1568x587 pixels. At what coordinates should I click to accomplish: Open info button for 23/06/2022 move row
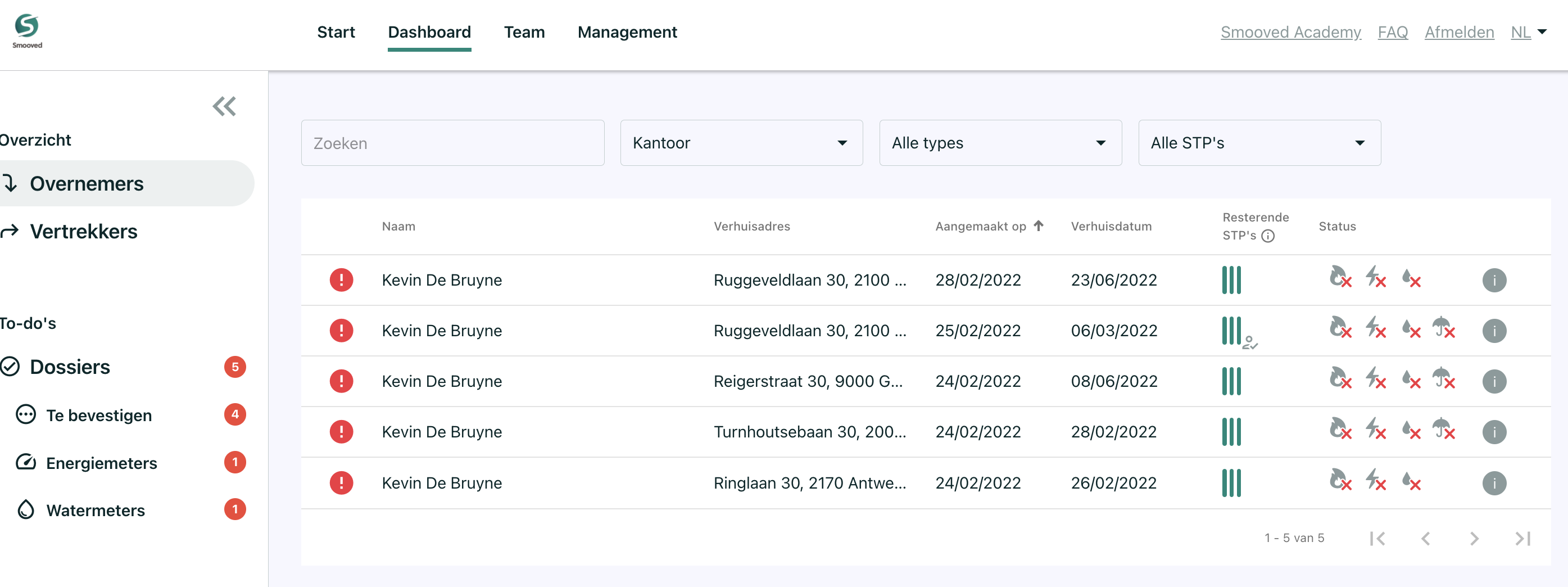[x=1494, y=280]
